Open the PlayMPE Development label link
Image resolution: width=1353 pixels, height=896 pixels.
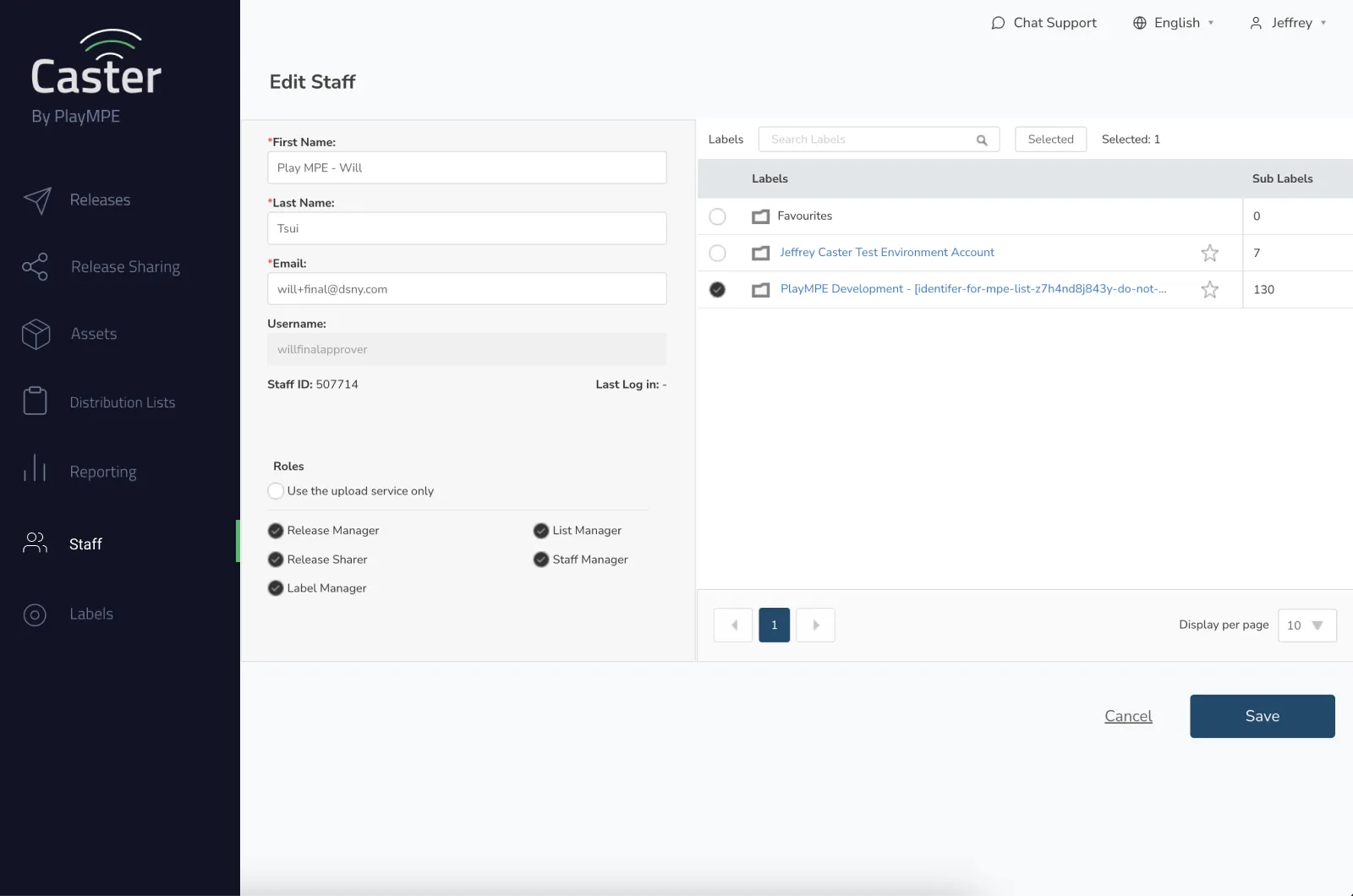click(972, 289)
